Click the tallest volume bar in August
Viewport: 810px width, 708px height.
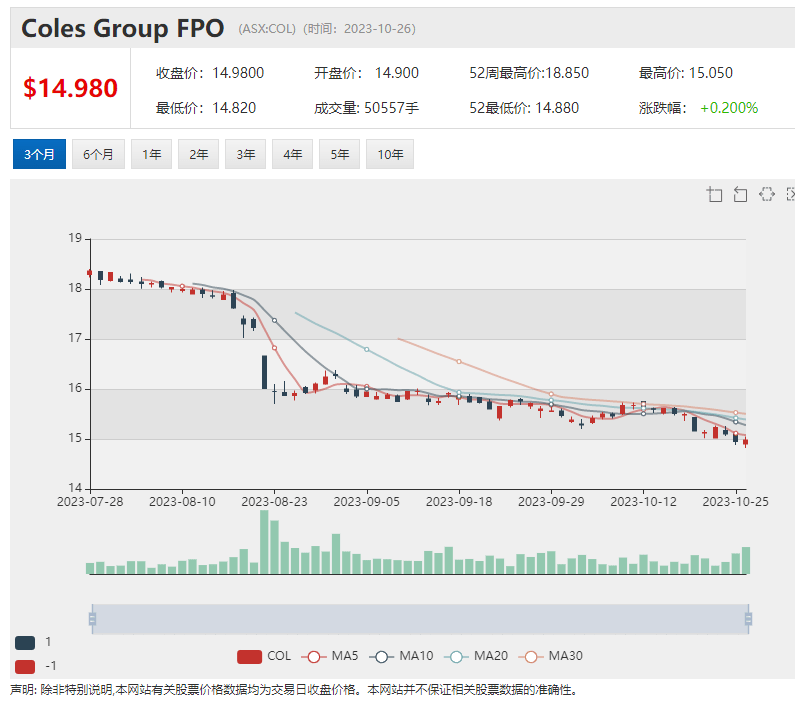(264, 542)
